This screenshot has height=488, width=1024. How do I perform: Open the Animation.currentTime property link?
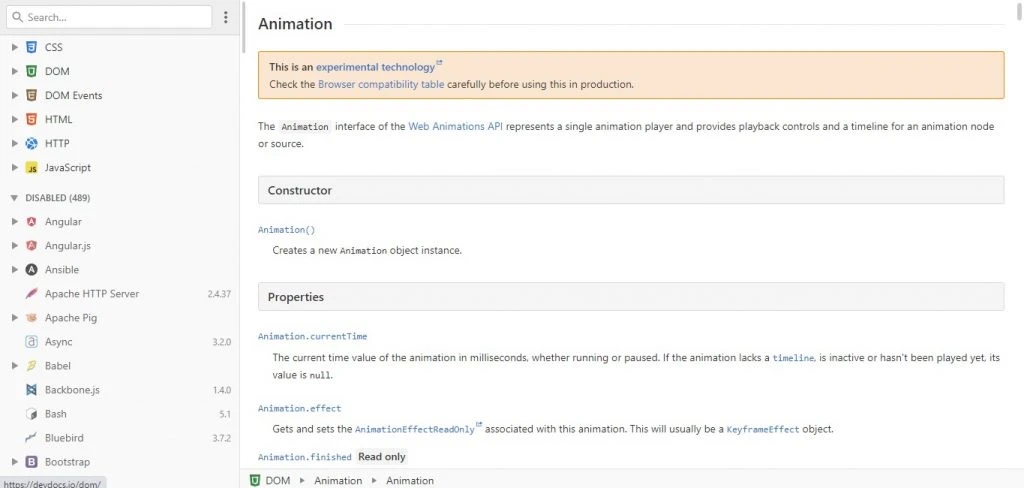313,336
